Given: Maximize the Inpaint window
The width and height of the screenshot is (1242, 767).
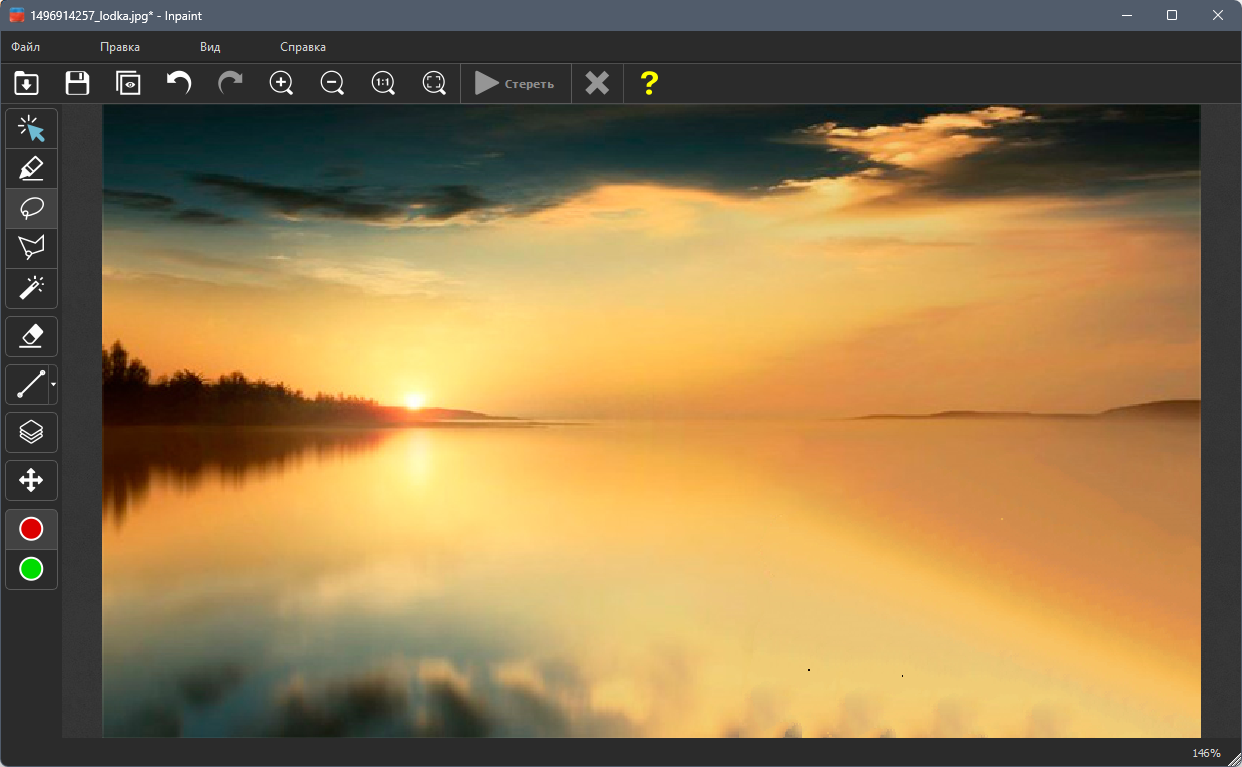Looking at the screenshot, I should tap(1172, 15).
